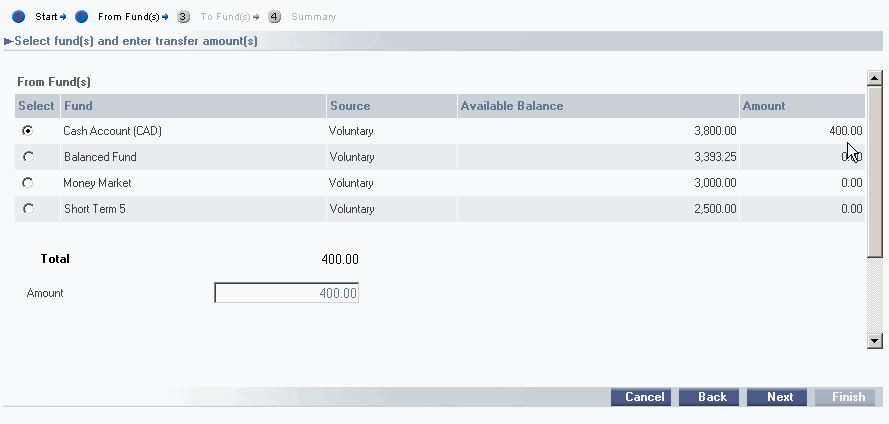889x424 pixels.
Task: Click the Fund column header
Action: coord(78,106)
